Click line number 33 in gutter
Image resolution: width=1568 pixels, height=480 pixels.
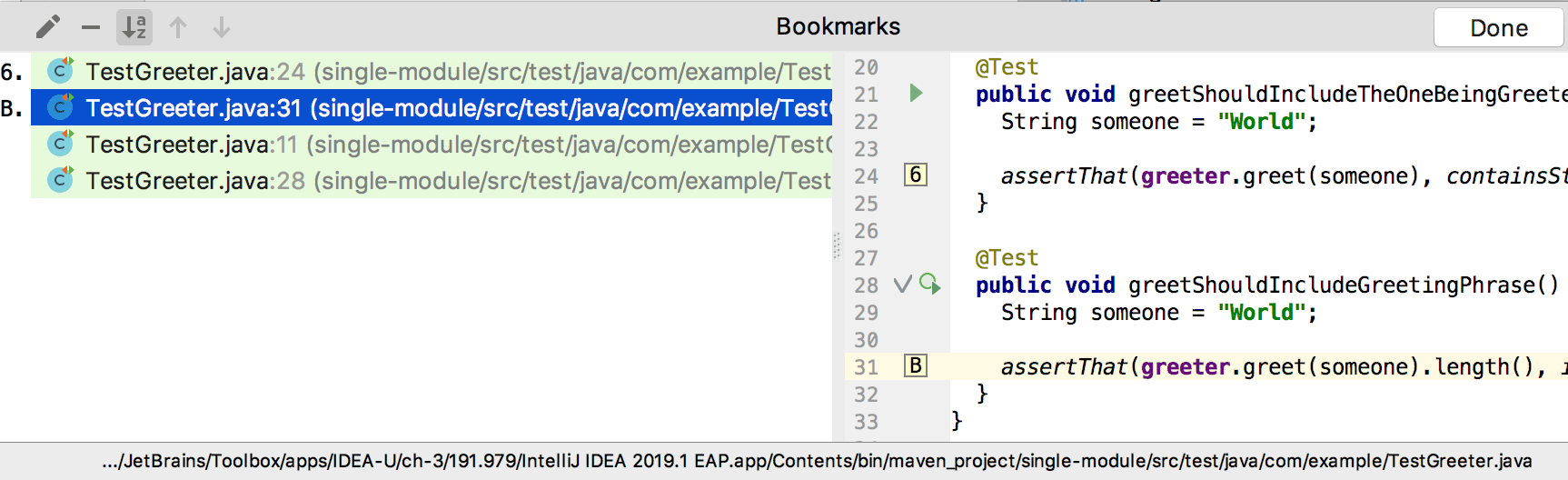click(866, 422)
